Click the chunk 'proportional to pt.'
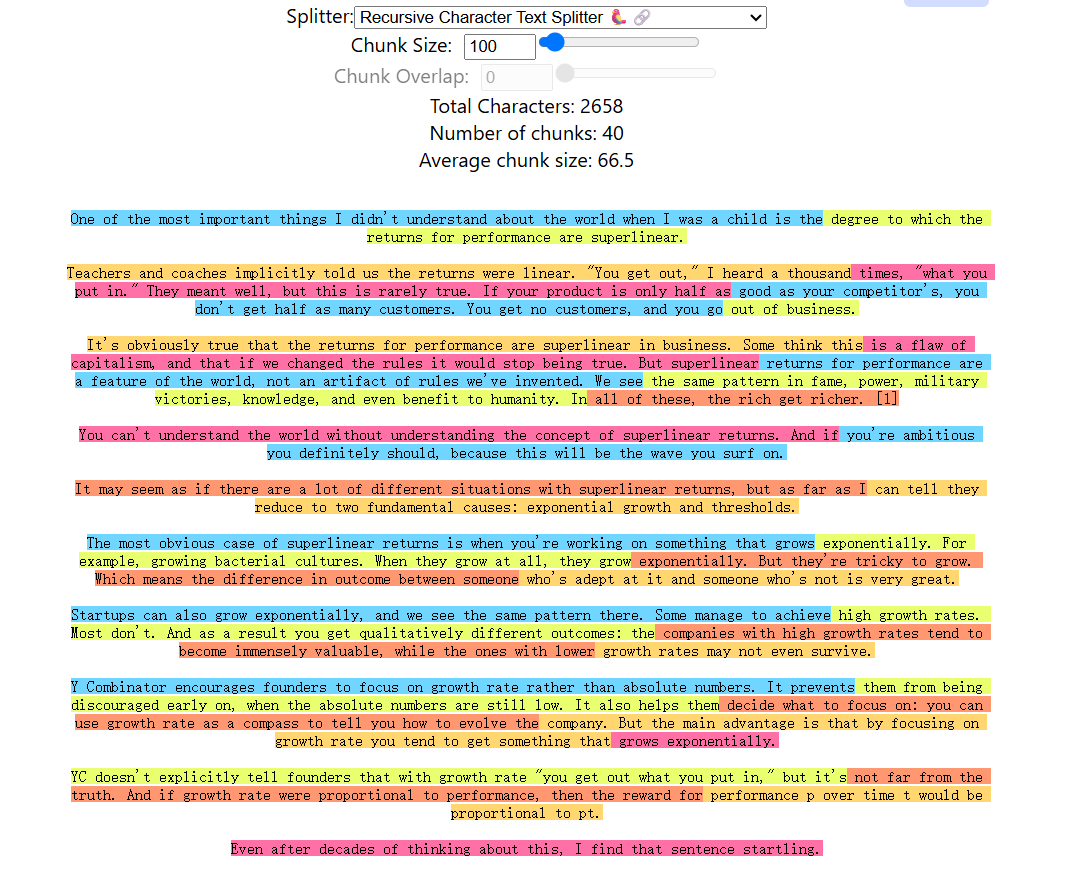Image resolution: width=1085 pixels, height=870 pixels. [527, 813]
